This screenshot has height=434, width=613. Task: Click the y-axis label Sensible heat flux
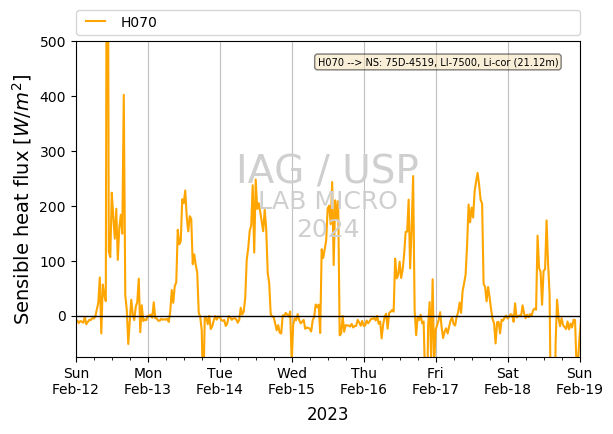tap(22, 199)
